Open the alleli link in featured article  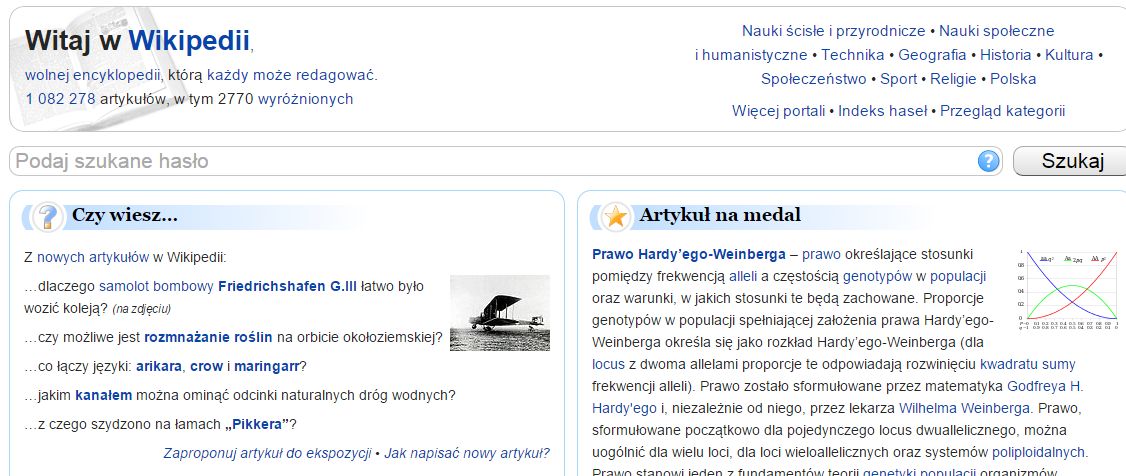[743, 276]
